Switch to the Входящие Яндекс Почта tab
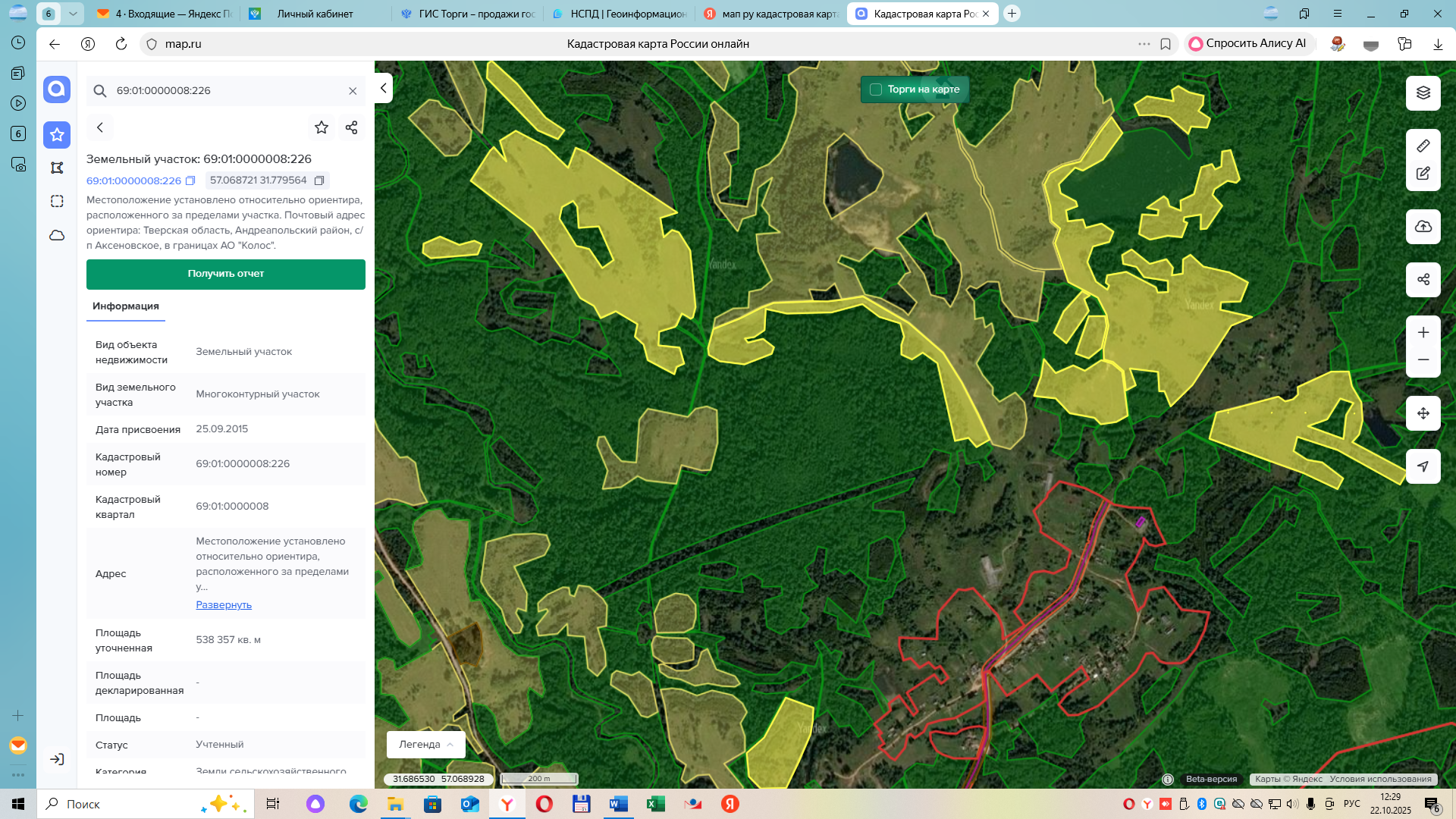Image resolution: width=1456 pixels, height=819 pixels. click(165, 14)
